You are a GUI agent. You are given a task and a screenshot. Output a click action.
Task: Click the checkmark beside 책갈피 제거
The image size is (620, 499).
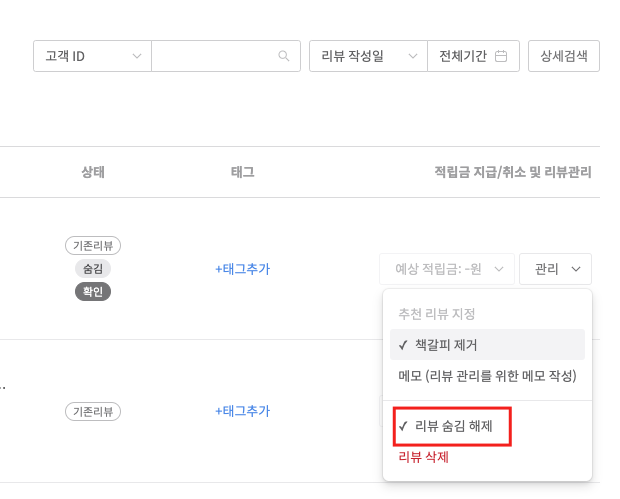[x=403, y=345]
